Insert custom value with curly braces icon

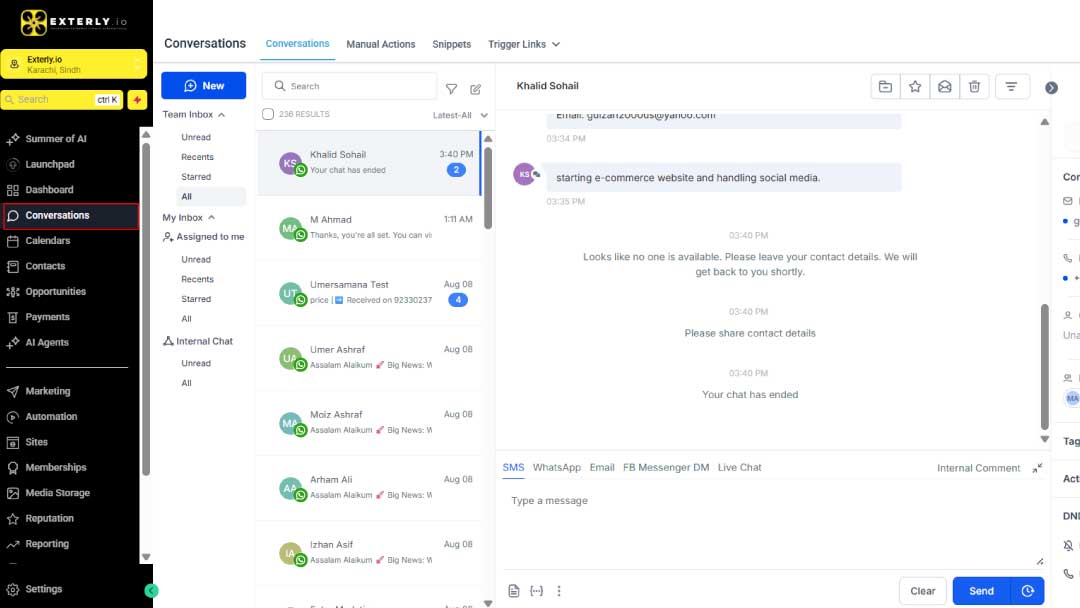pos(536,591)
